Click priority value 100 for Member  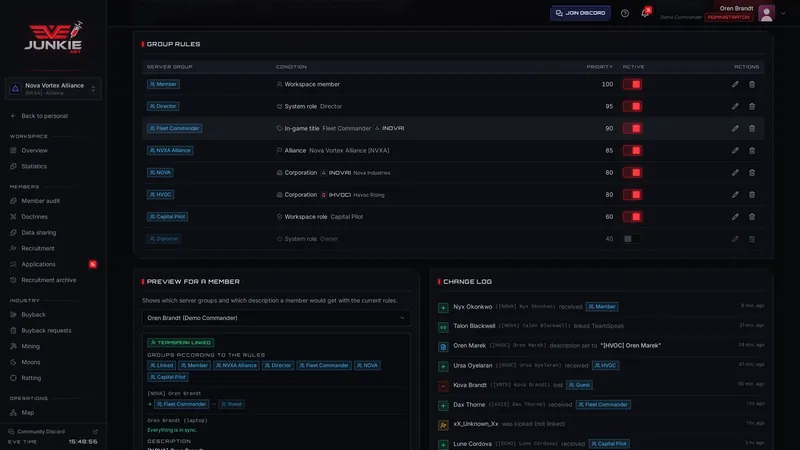[607, 84]
